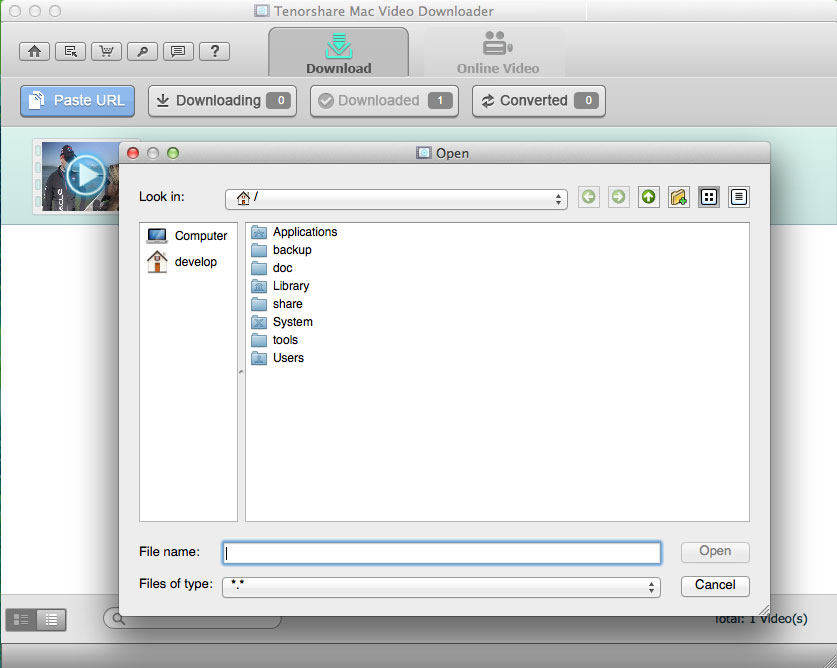Screen dimensions: 837x668
Task: Switch Open dialog to list view
Action: pyautogui.click(x=708, y=197)
